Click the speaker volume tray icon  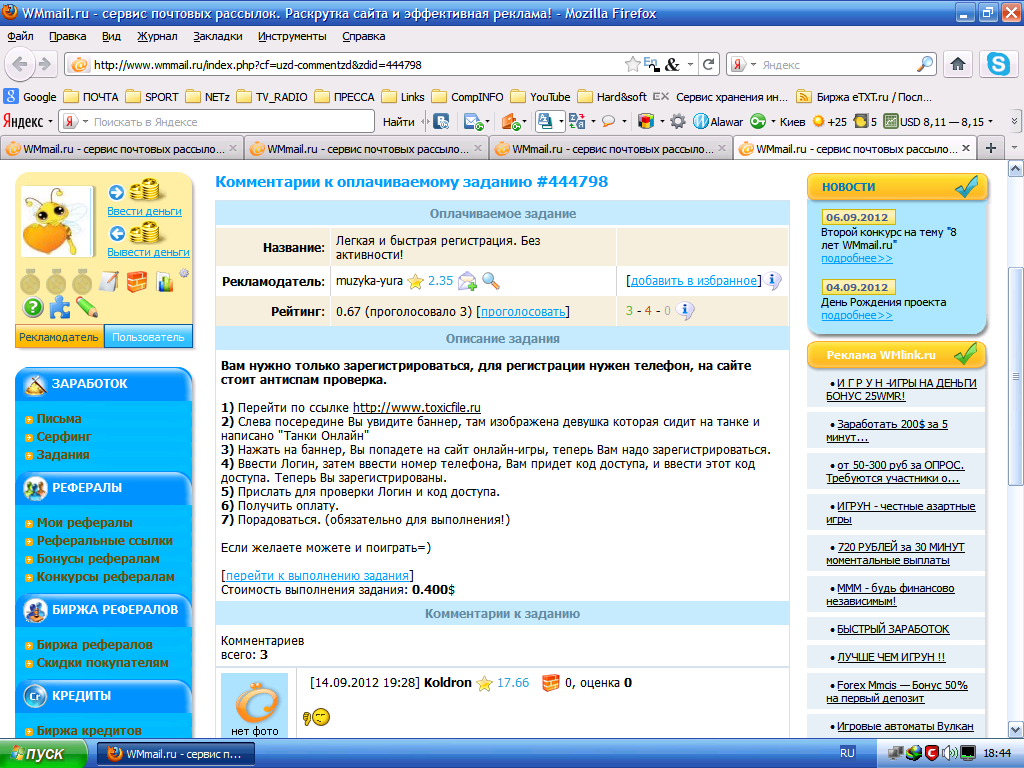coord(950,753)
